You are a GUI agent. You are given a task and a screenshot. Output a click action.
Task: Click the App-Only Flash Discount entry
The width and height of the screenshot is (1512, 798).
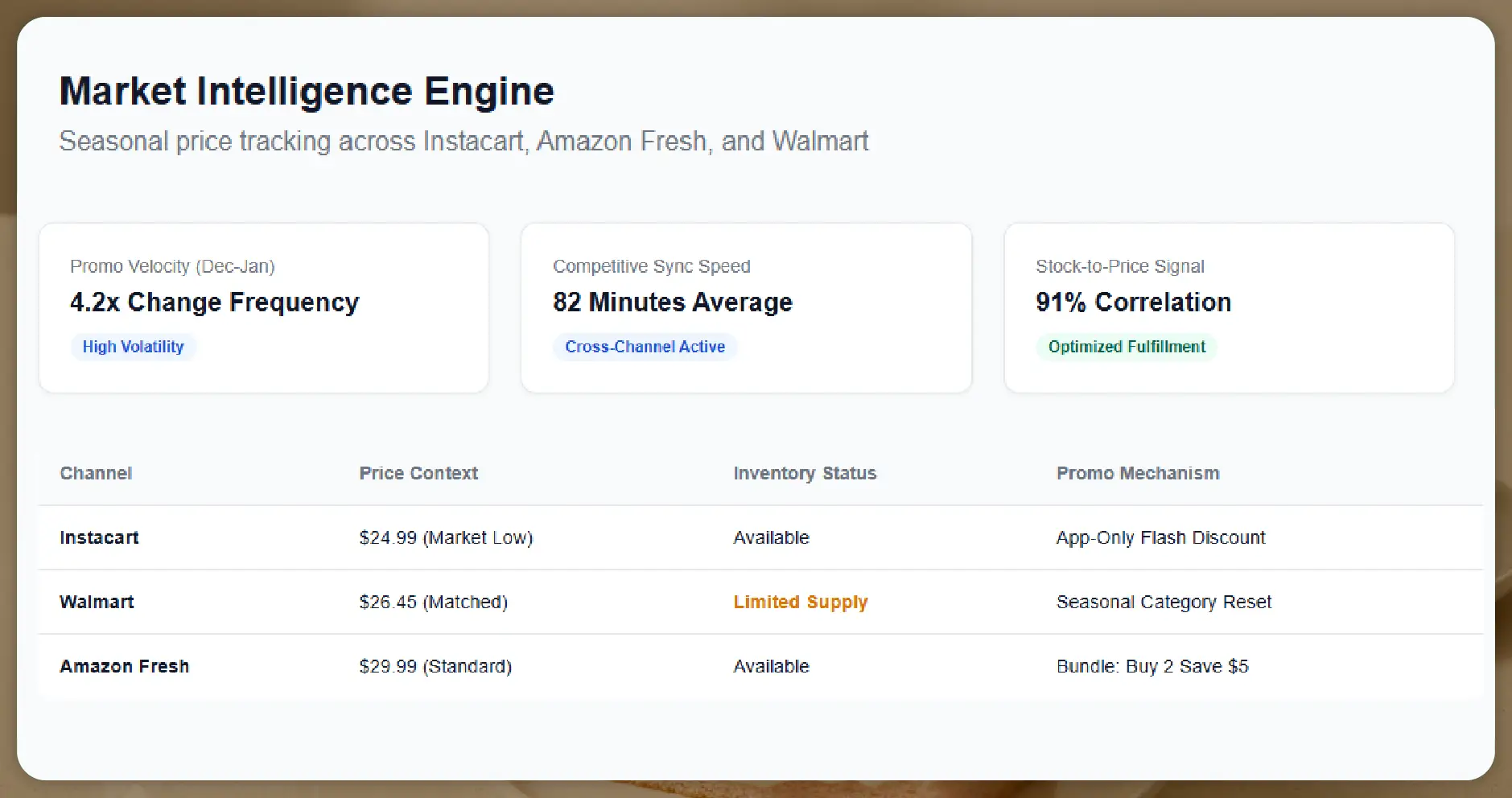point(1160,537)
